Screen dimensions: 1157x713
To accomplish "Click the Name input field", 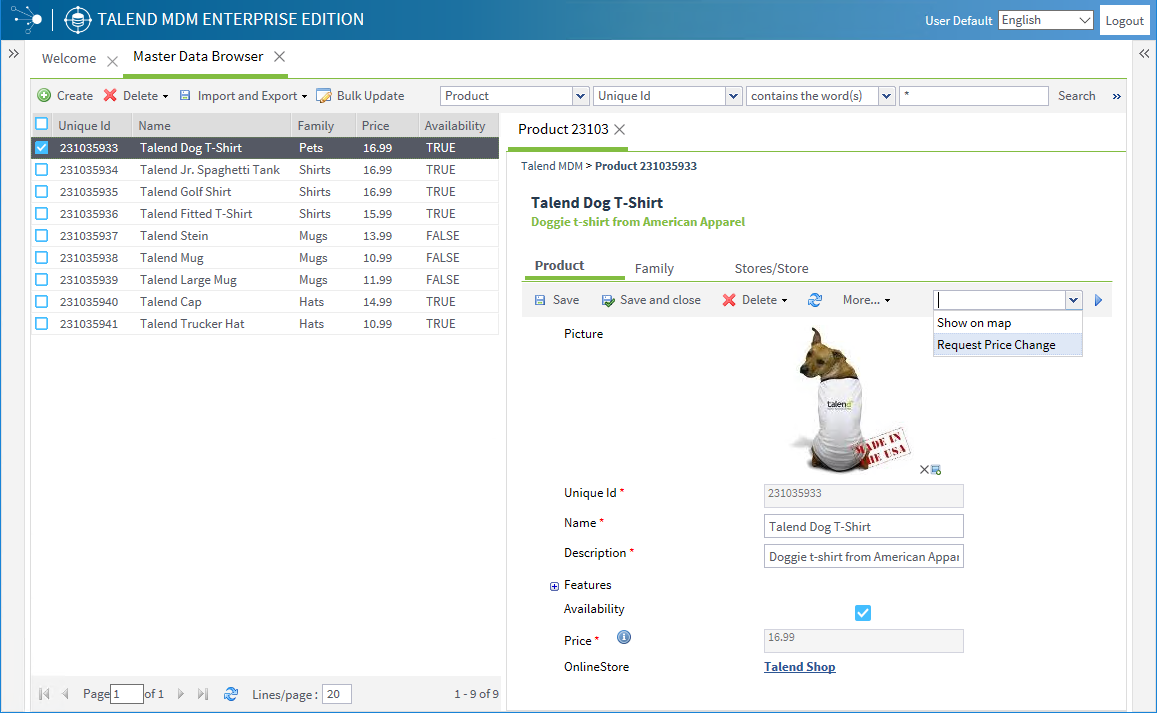I will (863, 526).
